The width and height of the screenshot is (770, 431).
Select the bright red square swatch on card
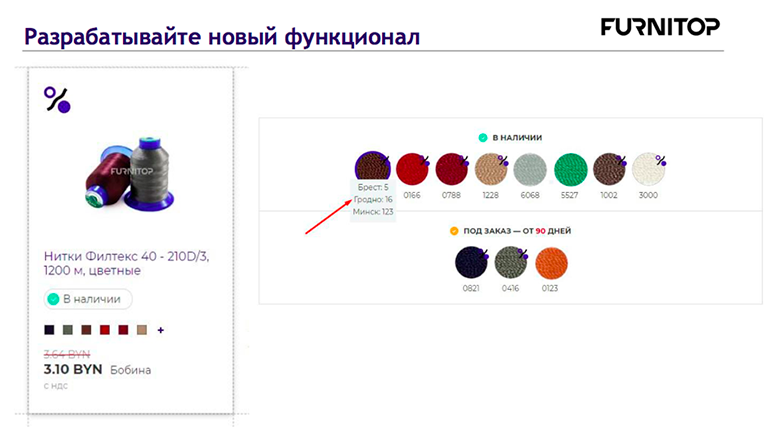(x=105, y=330)
